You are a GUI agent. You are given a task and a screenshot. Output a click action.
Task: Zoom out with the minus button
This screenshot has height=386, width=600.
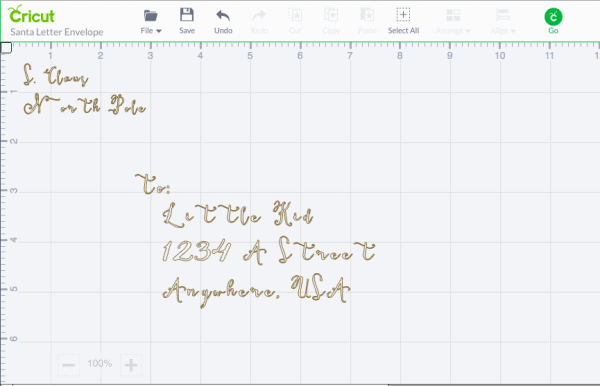point(68,365)
